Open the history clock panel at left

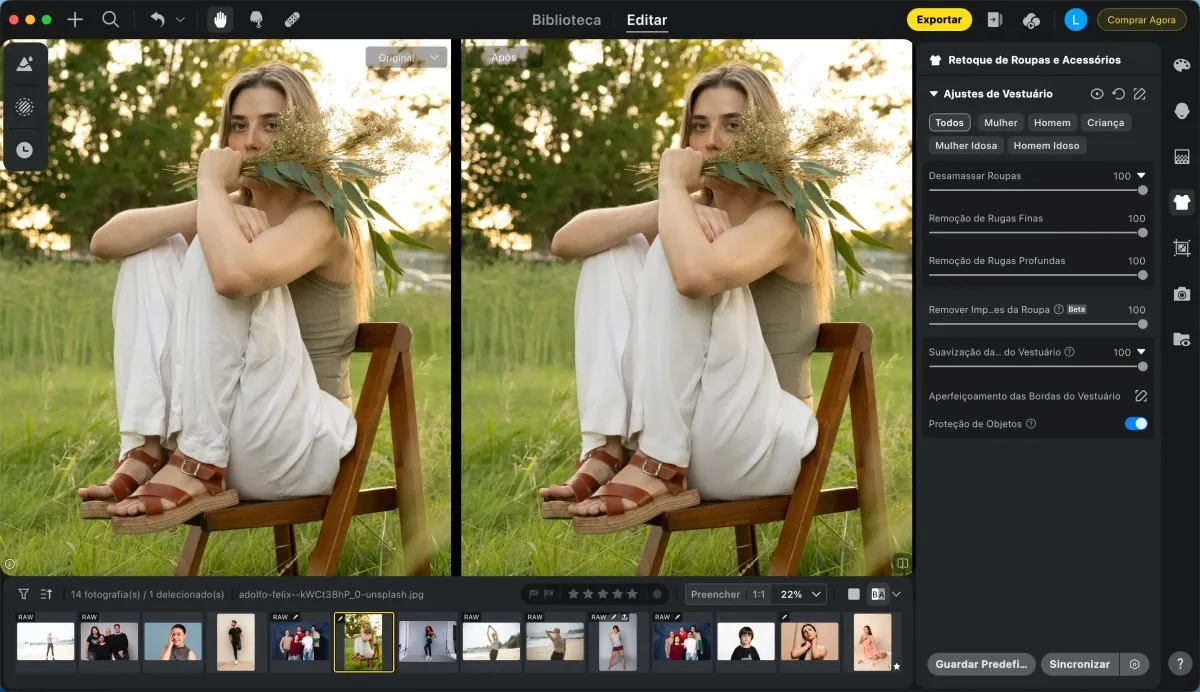point(25,150)
